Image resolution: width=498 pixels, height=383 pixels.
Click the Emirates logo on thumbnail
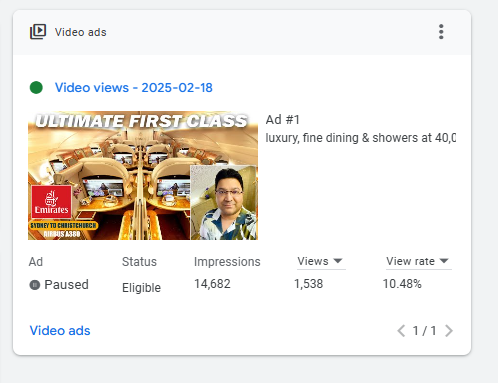pyautogui.click(x=52, y=202)
